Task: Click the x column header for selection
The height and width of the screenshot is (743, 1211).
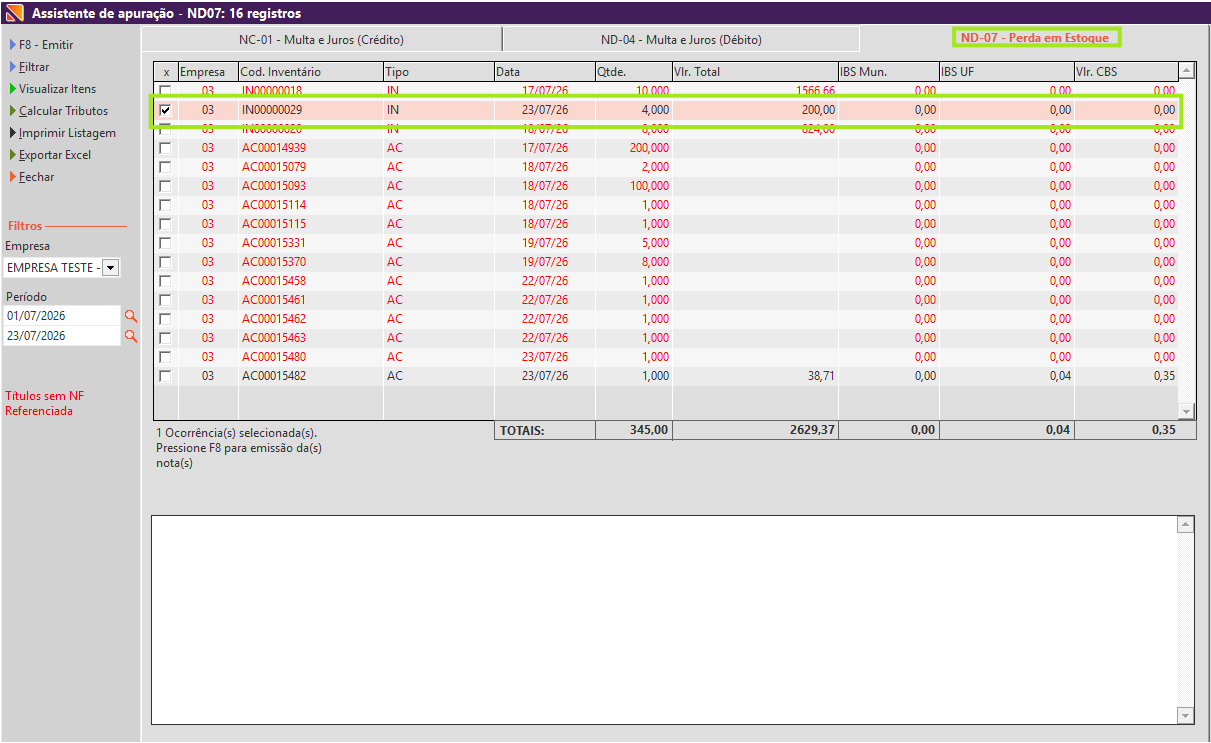Action: [166, 72]
